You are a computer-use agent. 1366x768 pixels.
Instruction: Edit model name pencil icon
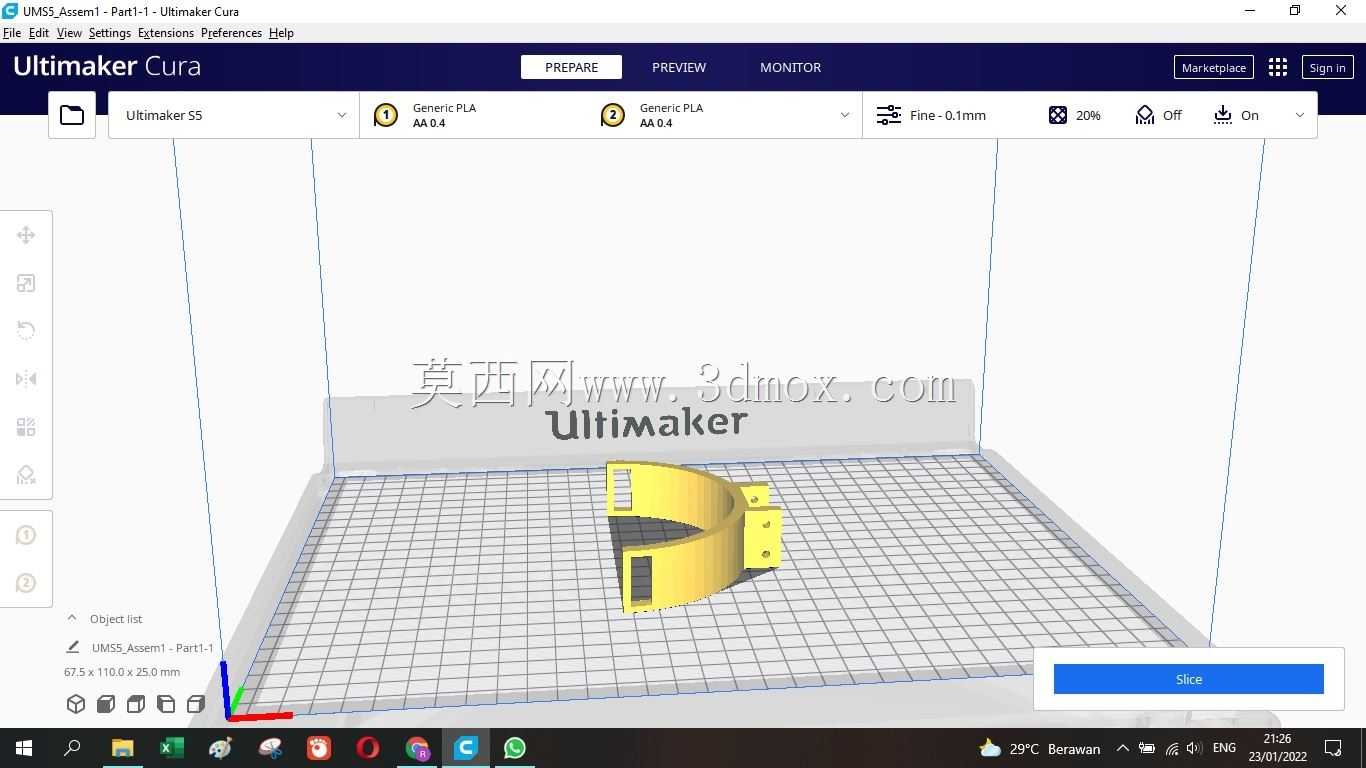pyautogui.click(x=73, y=647)
